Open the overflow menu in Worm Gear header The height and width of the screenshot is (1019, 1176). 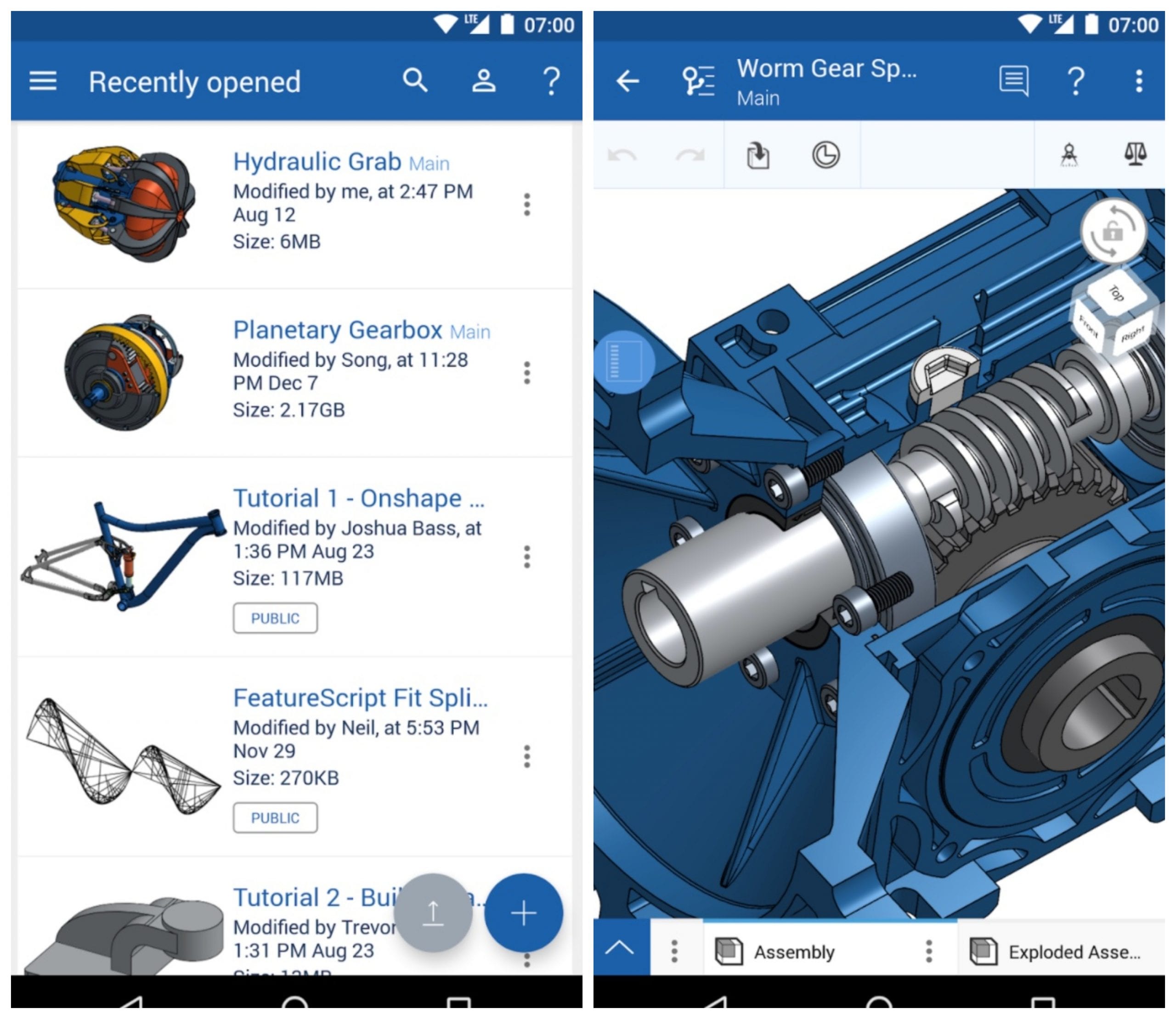1138,81
